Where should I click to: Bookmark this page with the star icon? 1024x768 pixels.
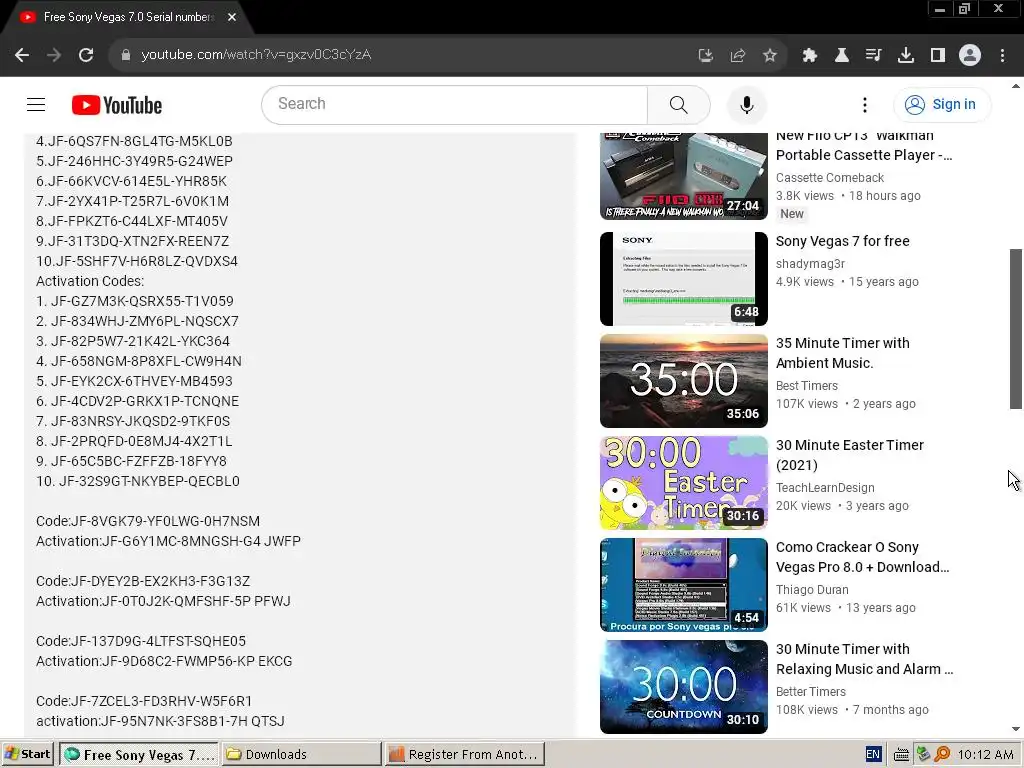coord(770,56)
